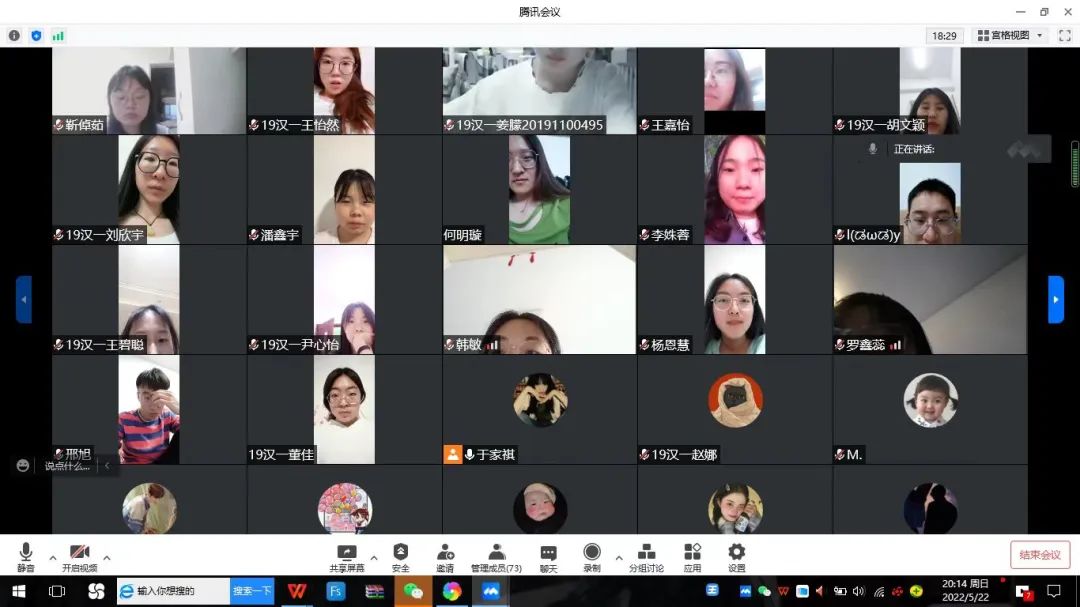Expand the audio options arrow beside mute
The height and width of the screenshot is (607, 1080).
pos(52,558)
